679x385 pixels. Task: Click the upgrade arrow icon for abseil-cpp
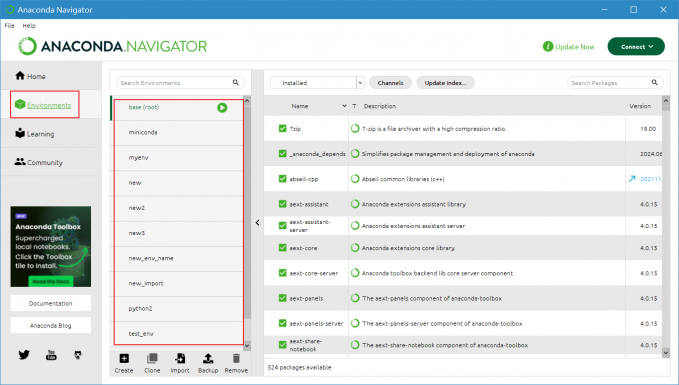pyautogui.click(x=632, y=179)
